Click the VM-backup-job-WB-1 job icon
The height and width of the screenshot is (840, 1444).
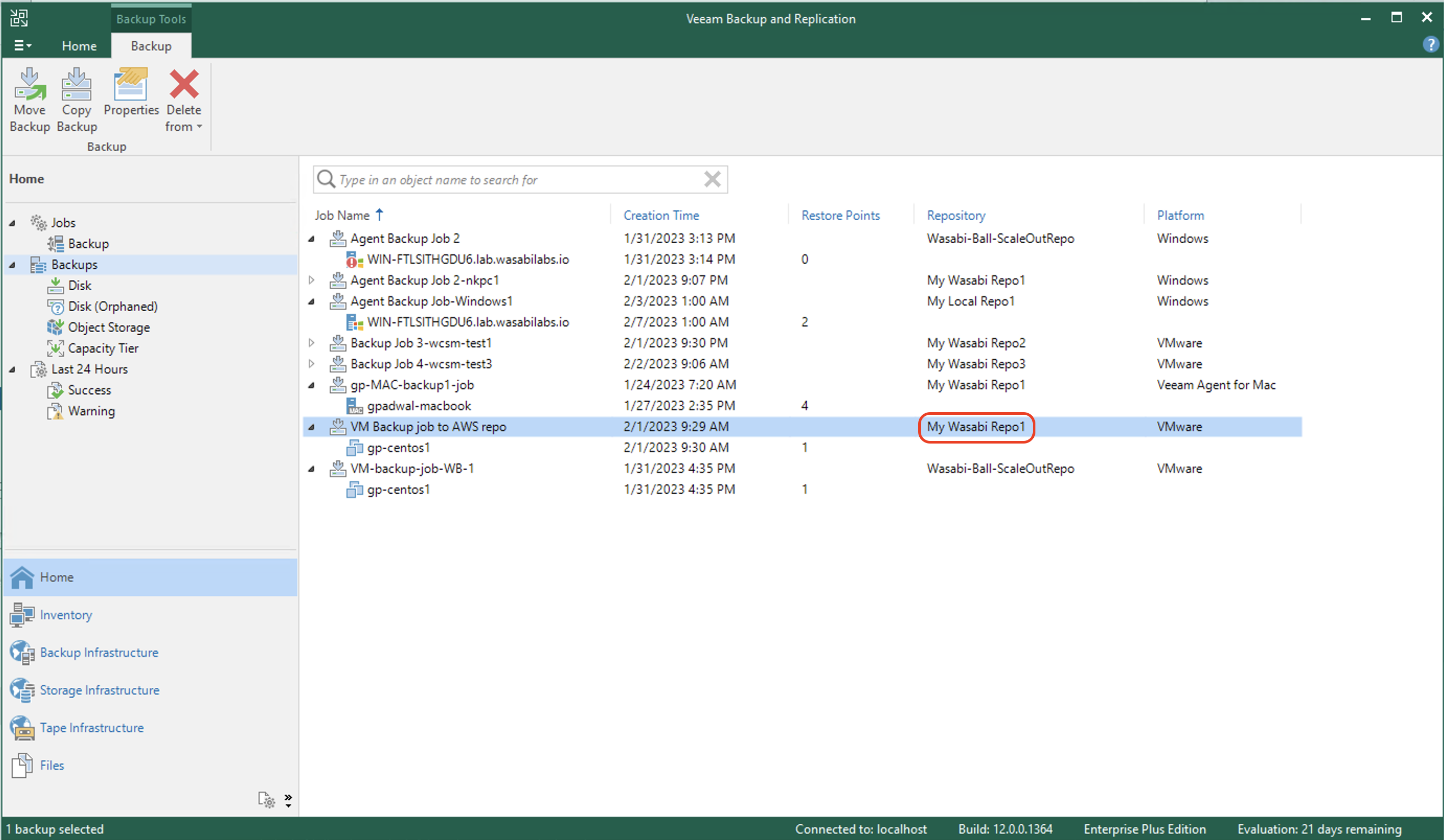point(338,469)
